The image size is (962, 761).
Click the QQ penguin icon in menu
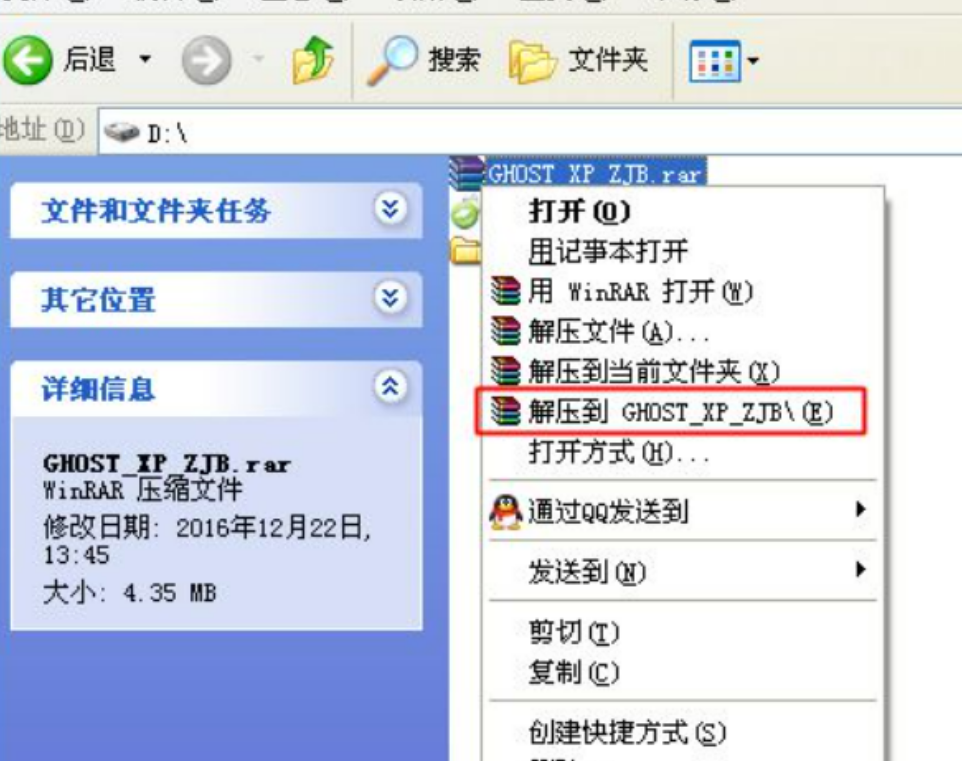tap(506, 512)
